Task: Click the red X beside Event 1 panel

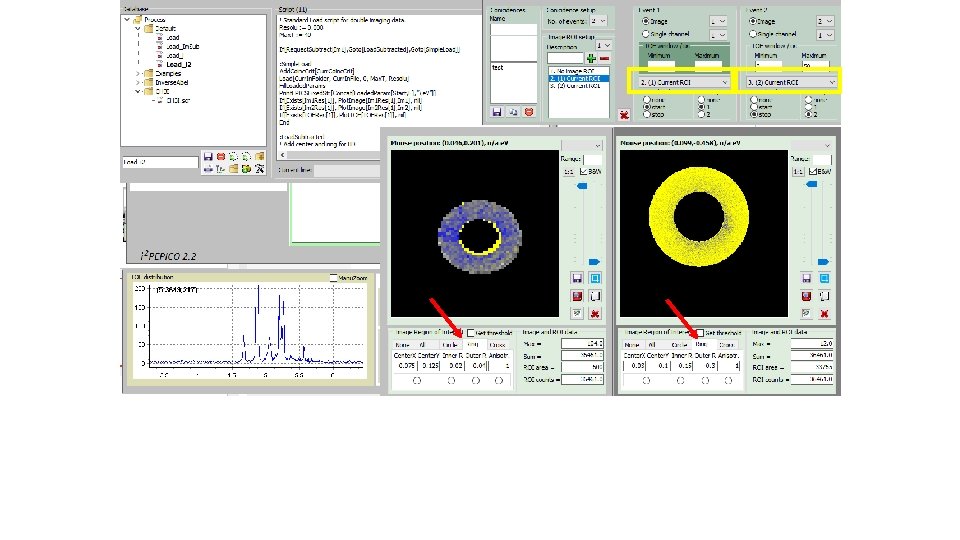Action: point(624,114)
